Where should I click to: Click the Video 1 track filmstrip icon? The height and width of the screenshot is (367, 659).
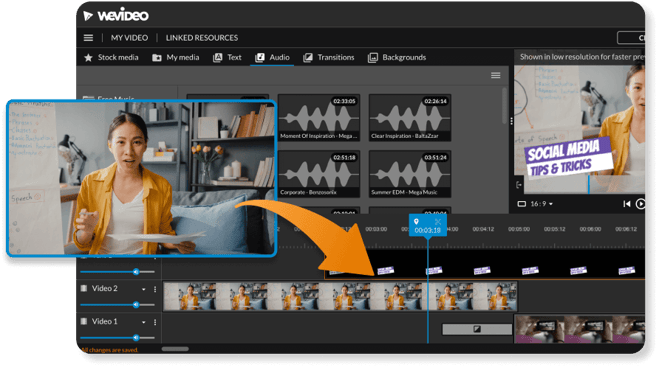[84, 322]
